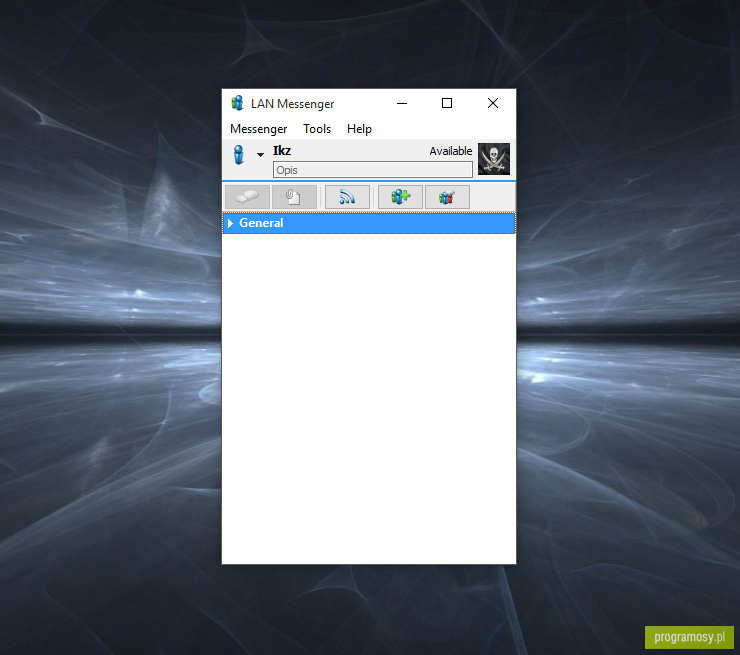Screen dimensions: 740x655
Task: Click the Opis note input field
Action: click(x=372, y=170)
